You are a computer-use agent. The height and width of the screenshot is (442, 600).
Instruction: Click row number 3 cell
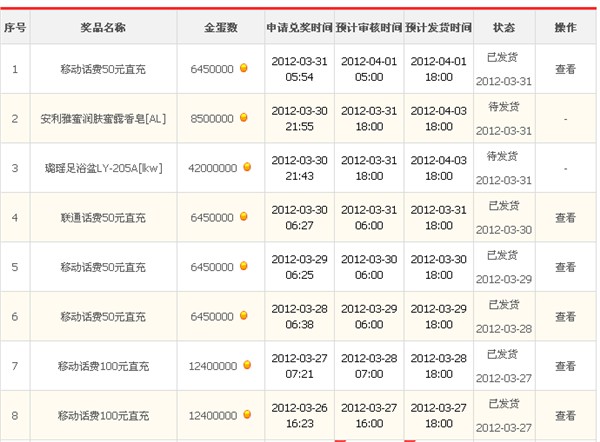[15, 168]
